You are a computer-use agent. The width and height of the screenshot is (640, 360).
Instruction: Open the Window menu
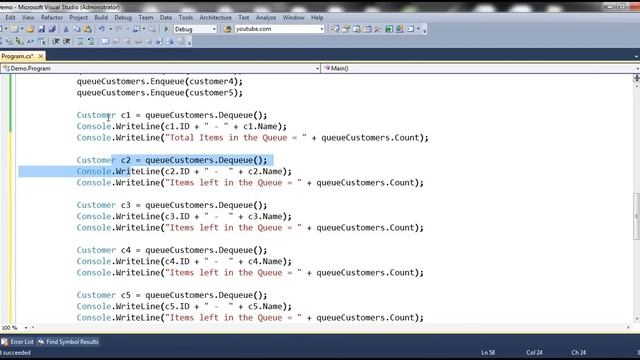click(x=293, y=18)
